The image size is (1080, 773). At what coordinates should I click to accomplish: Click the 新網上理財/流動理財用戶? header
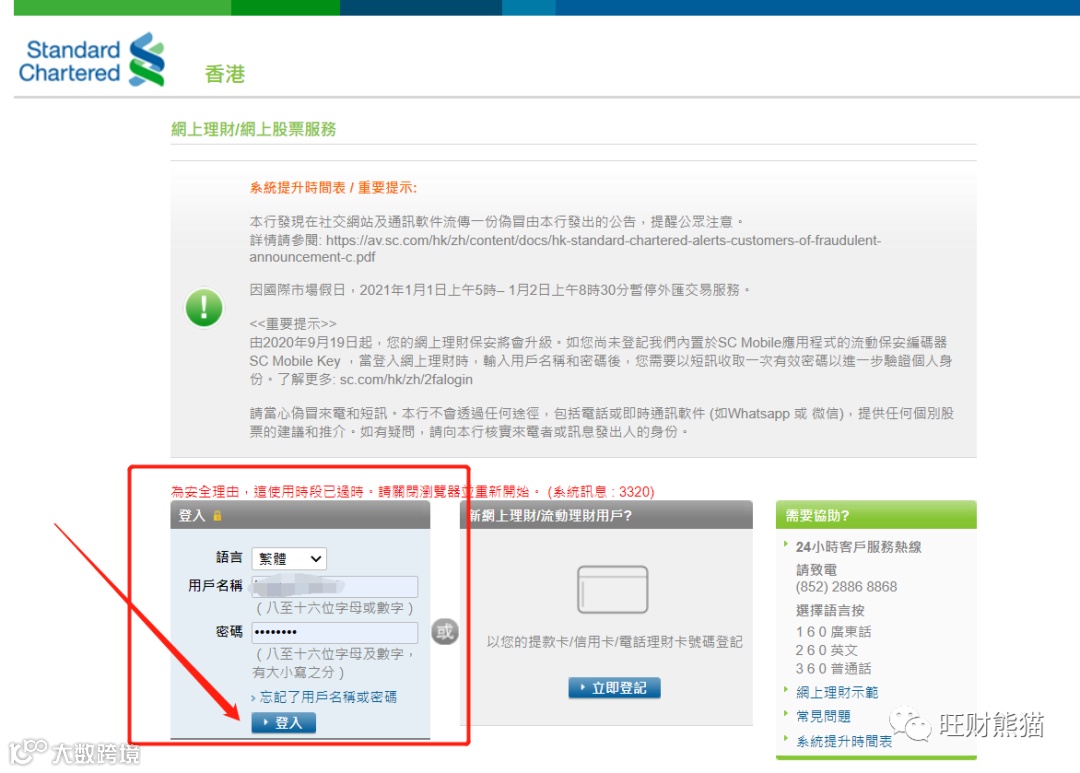pyautogui.click(x=606, y=515)
